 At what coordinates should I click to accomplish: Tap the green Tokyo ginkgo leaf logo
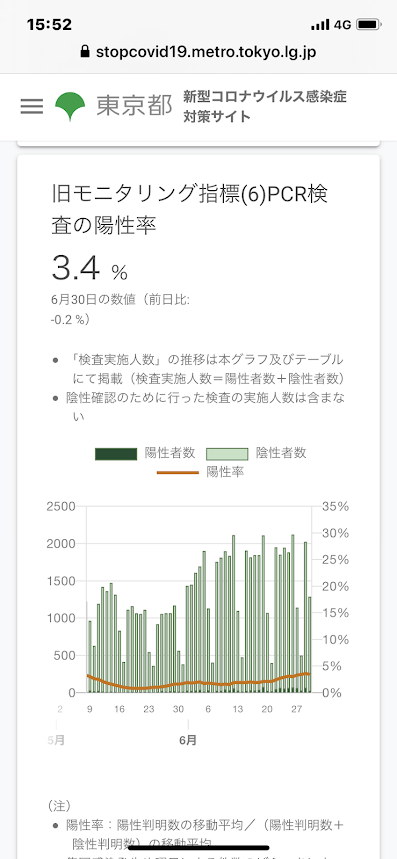coord(70,106)
